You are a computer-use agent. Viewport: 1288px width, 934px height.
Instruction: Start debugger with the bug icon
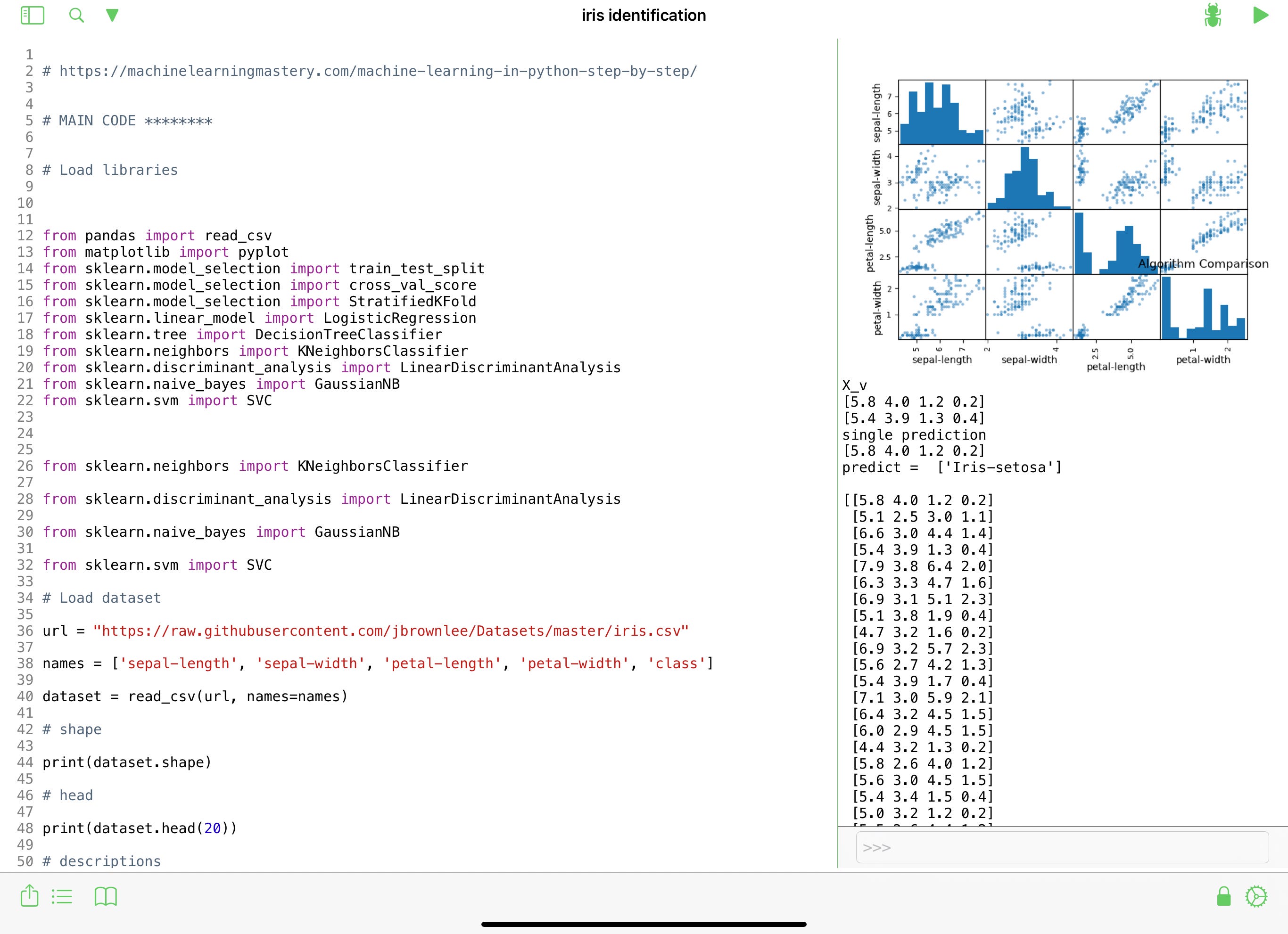click(1213, 16)
